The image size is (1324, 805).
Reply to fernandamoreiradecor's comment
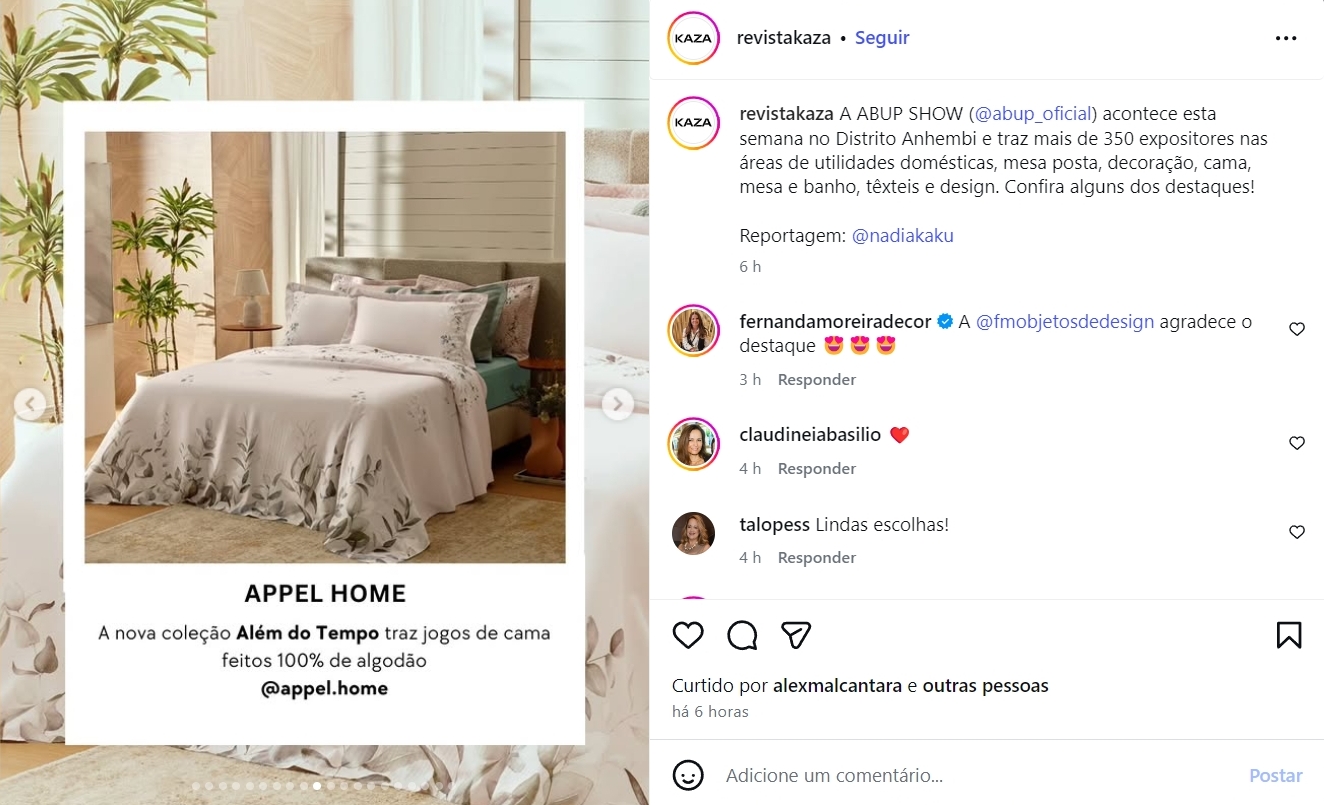(817, 380)
